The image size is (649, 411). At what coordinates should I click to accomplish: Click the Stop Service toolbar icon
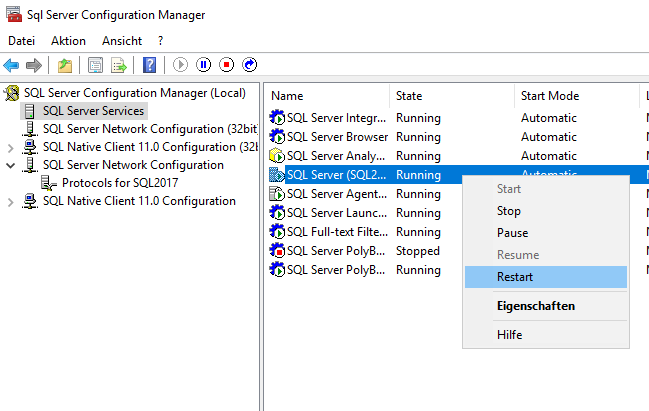(x=226, y=65)
